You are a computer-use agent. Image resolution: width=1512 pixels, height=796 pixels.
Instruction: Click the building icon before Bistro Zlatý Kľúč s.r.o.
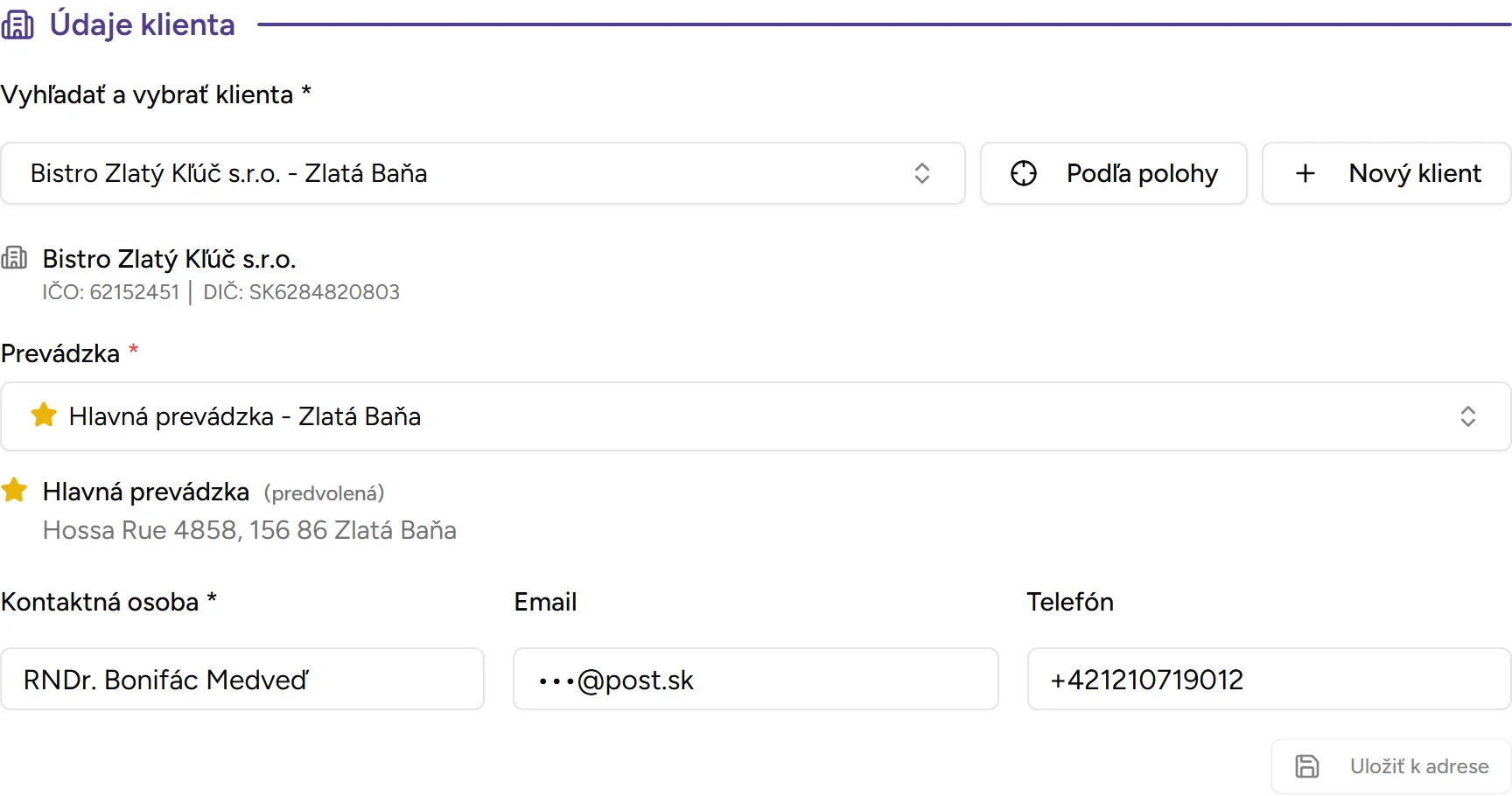pyautogui.click(x=14, y=257)
